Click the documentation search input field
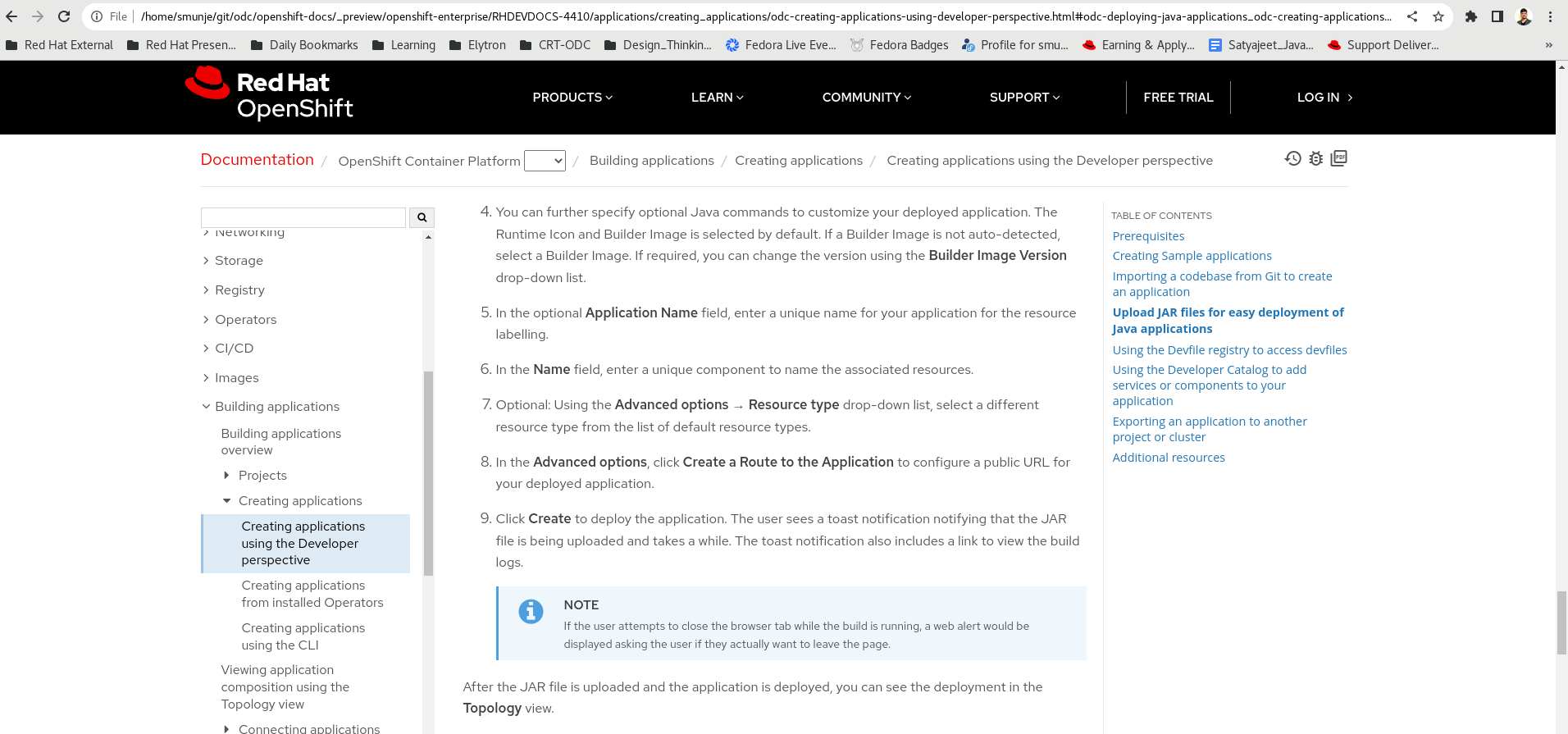Screen dimensions: 1568x734 pyautogui.click(x=303, y=217)
